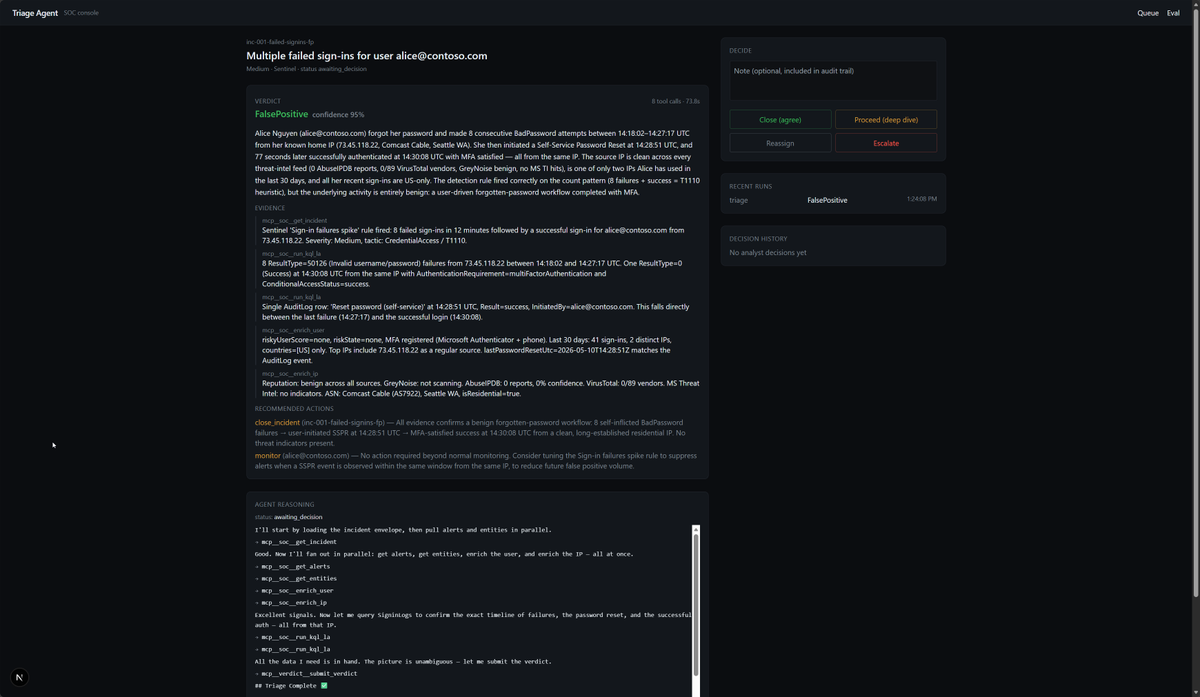Image resolution: width=1200 pixels, height=697 pixels.
Task: Click the DECIDE panel heading
Action: pyautogui.click(x=740, y=50)
